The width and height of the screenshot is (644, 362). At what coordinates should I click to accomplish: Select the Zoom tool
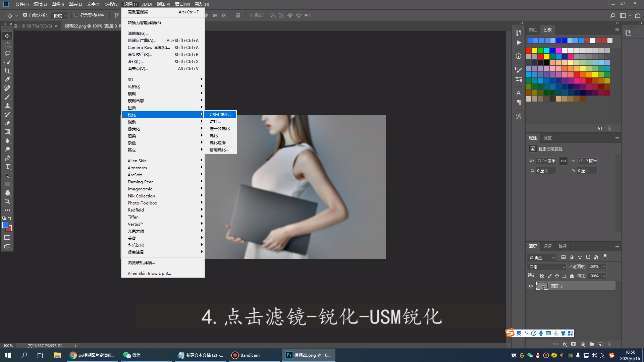click(x=7, y=201)
